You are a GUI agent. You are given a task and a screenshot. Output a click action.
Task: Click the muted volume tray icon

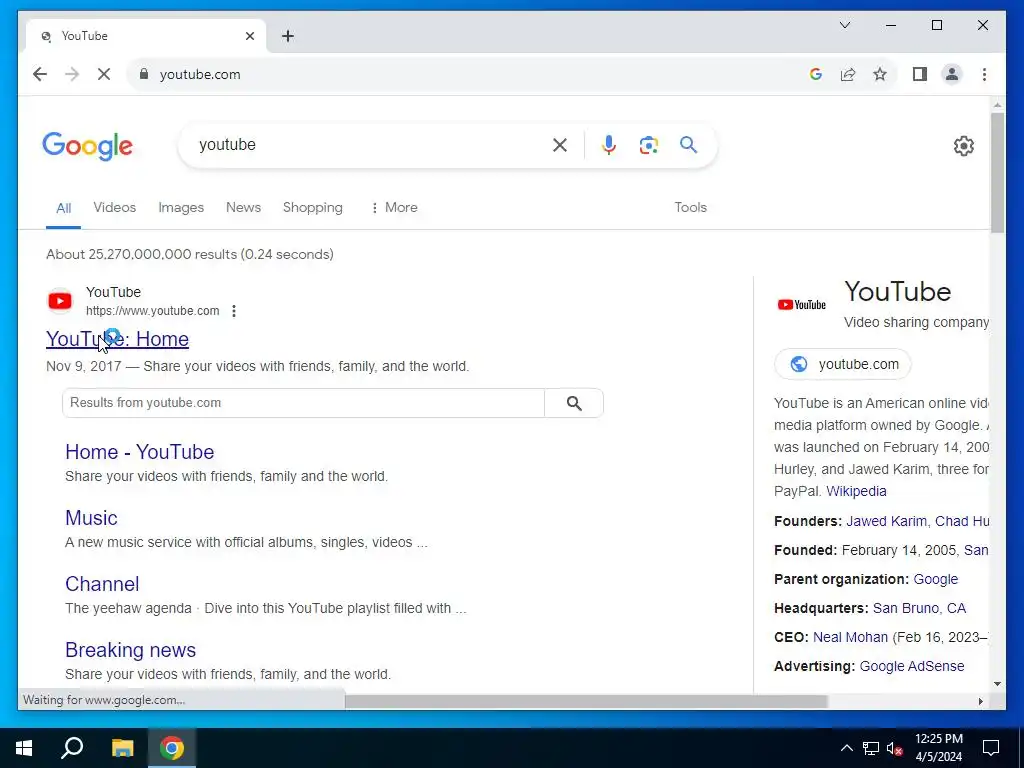(895, 748)
